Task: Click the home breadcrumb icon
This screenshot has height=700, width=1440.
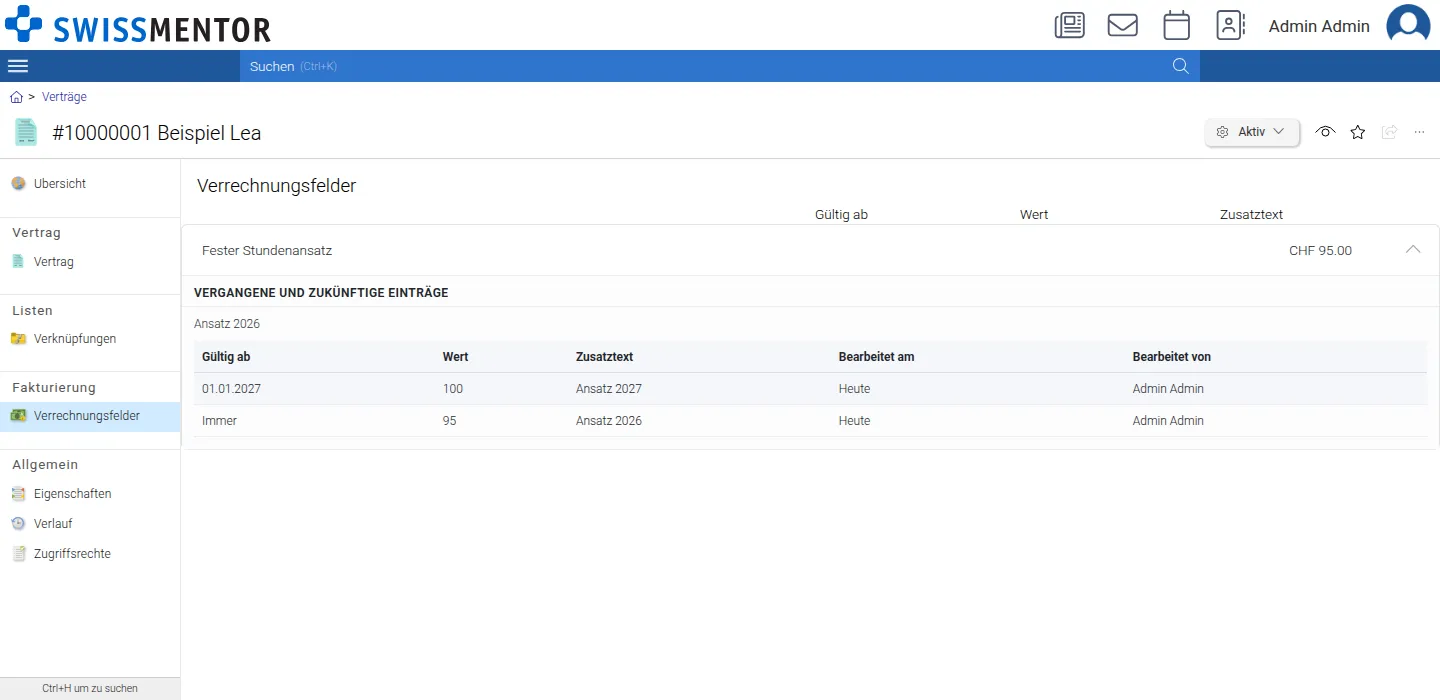Action: 16,97
